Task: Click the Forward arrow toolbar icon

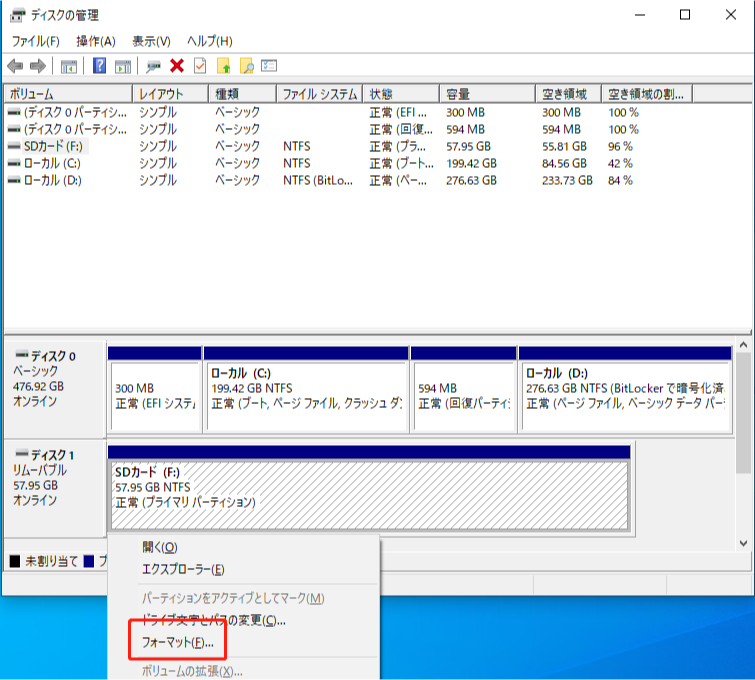Action: click(38, 66)
